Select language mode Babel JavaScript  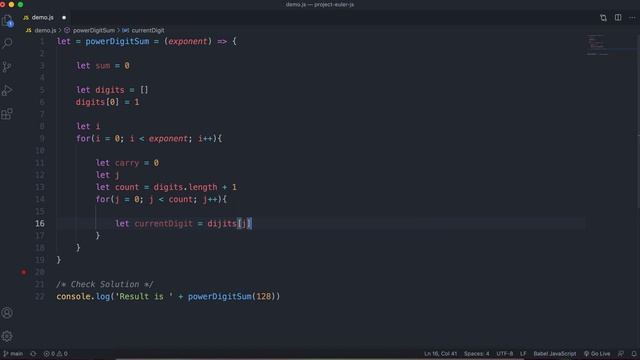555,353
